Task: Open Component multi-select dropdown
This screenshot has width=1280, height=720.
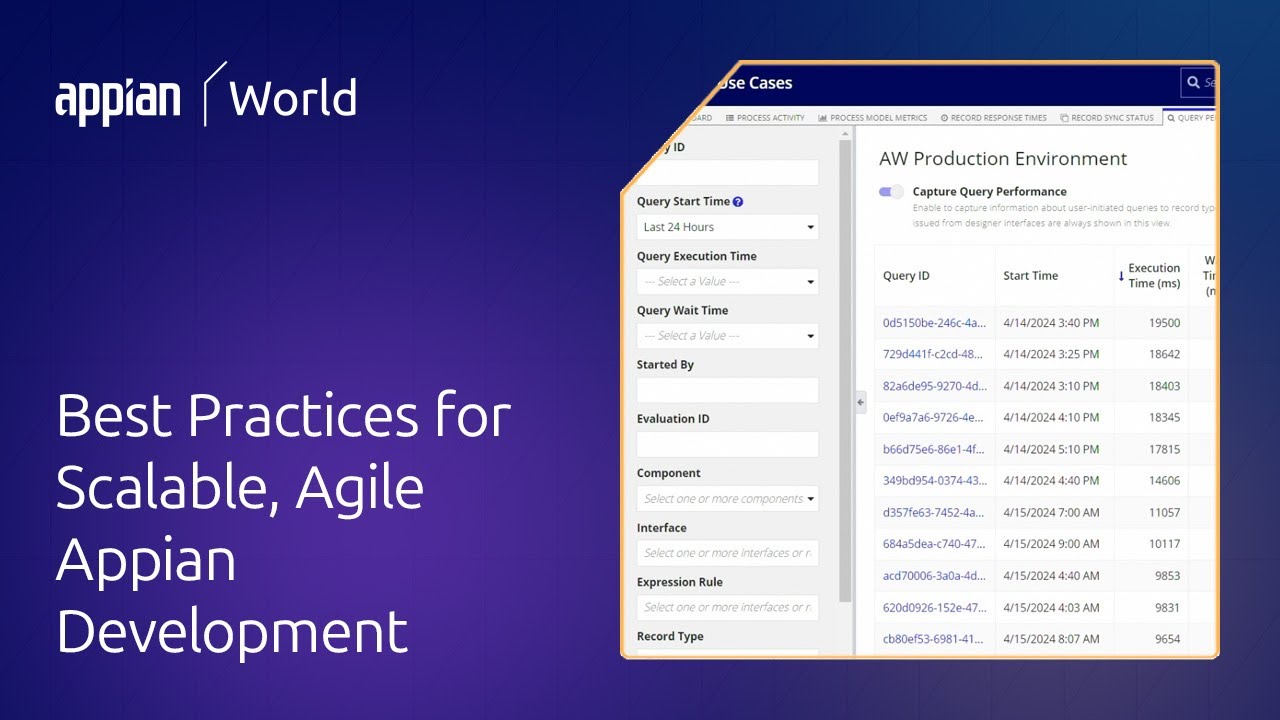Action: [728, 498]
